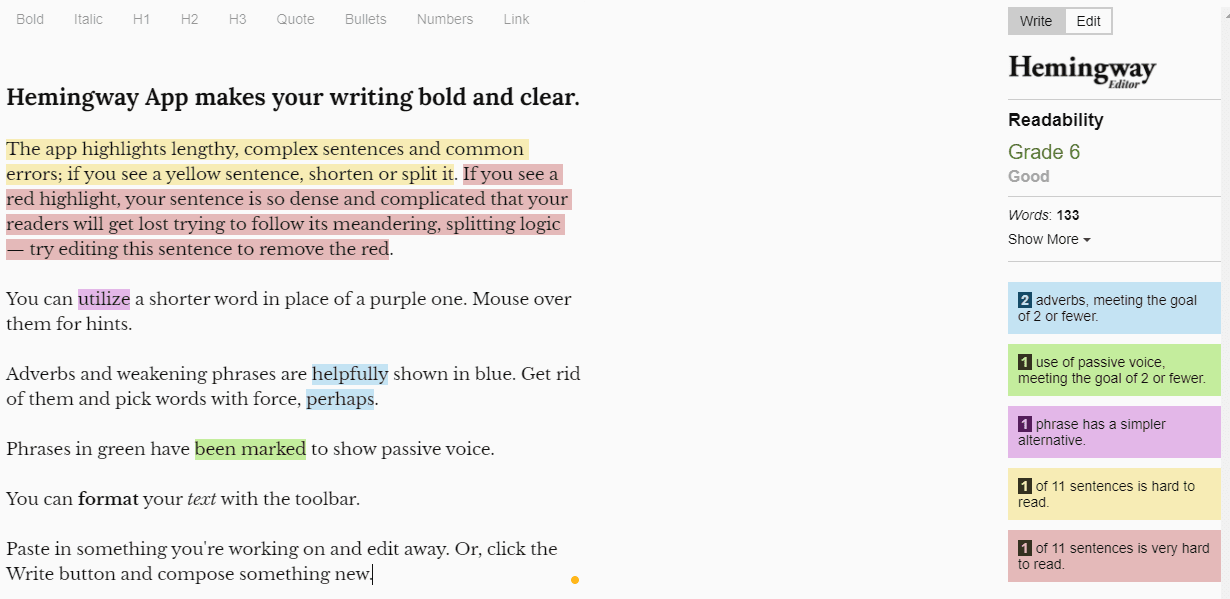Viewport: 1230px width, 599px height.
Task: Select the blue adverbs count box
Action: coord(1114,308)
